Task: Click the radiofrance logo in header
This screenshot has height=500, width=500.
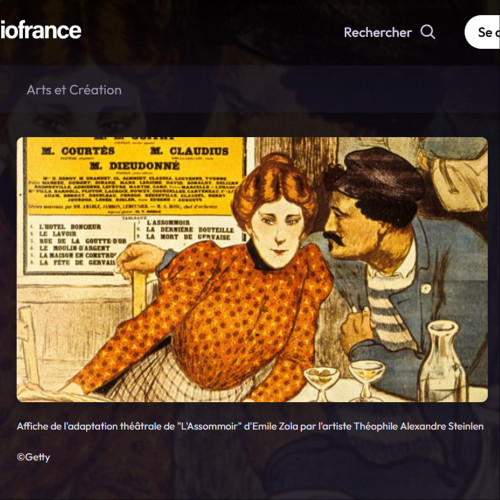Action: coord(40,30)
